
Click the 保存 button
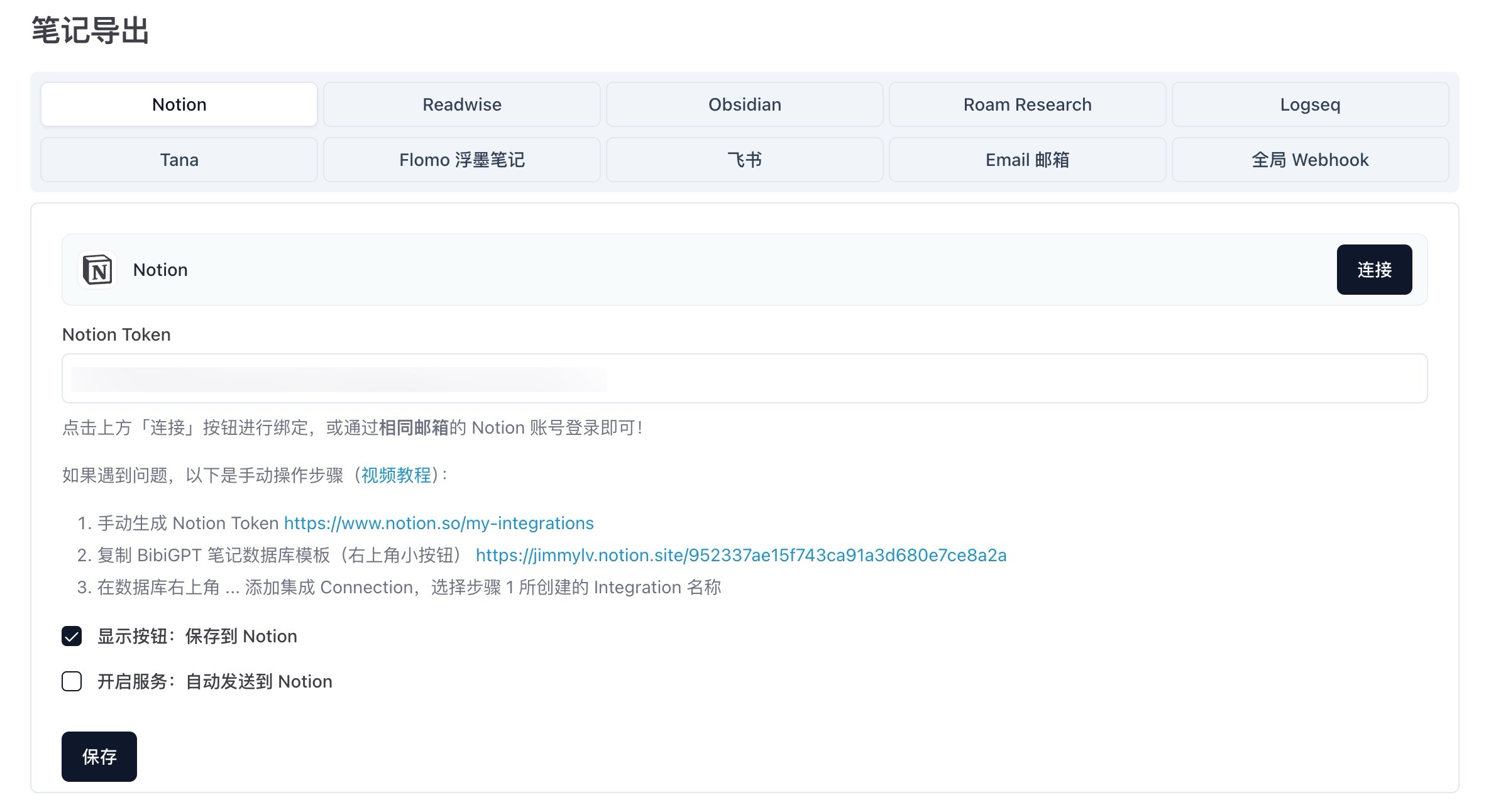pyautogui.click(x=99, y=756)
